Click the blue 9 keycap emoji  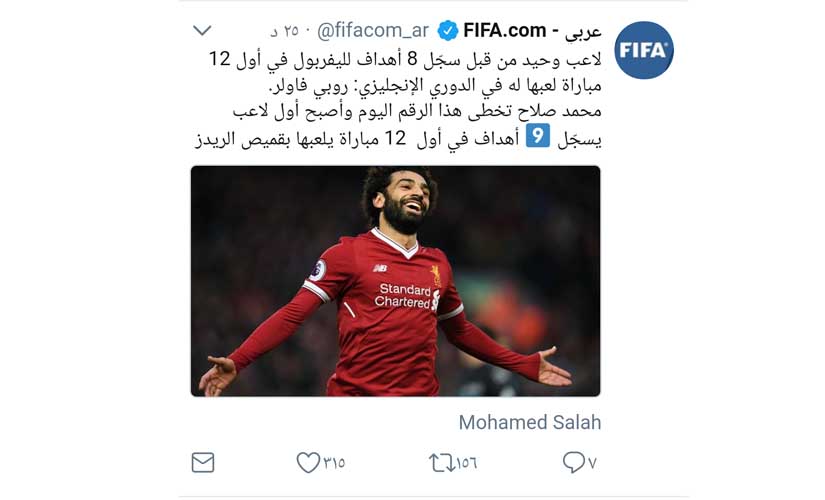click(538, 136)
